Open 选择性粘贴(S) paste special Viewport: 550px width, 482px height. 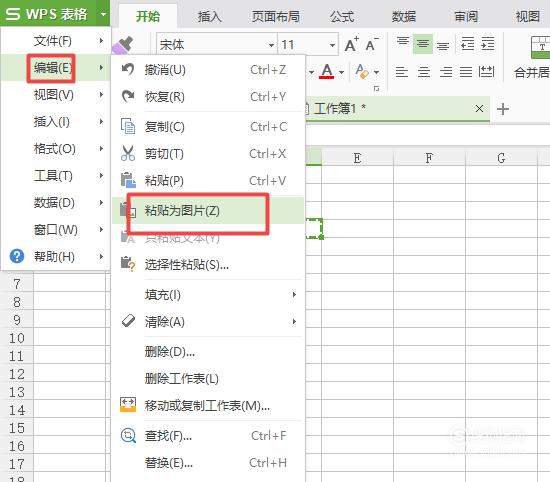pyautogui.click(x=208, y=265)
